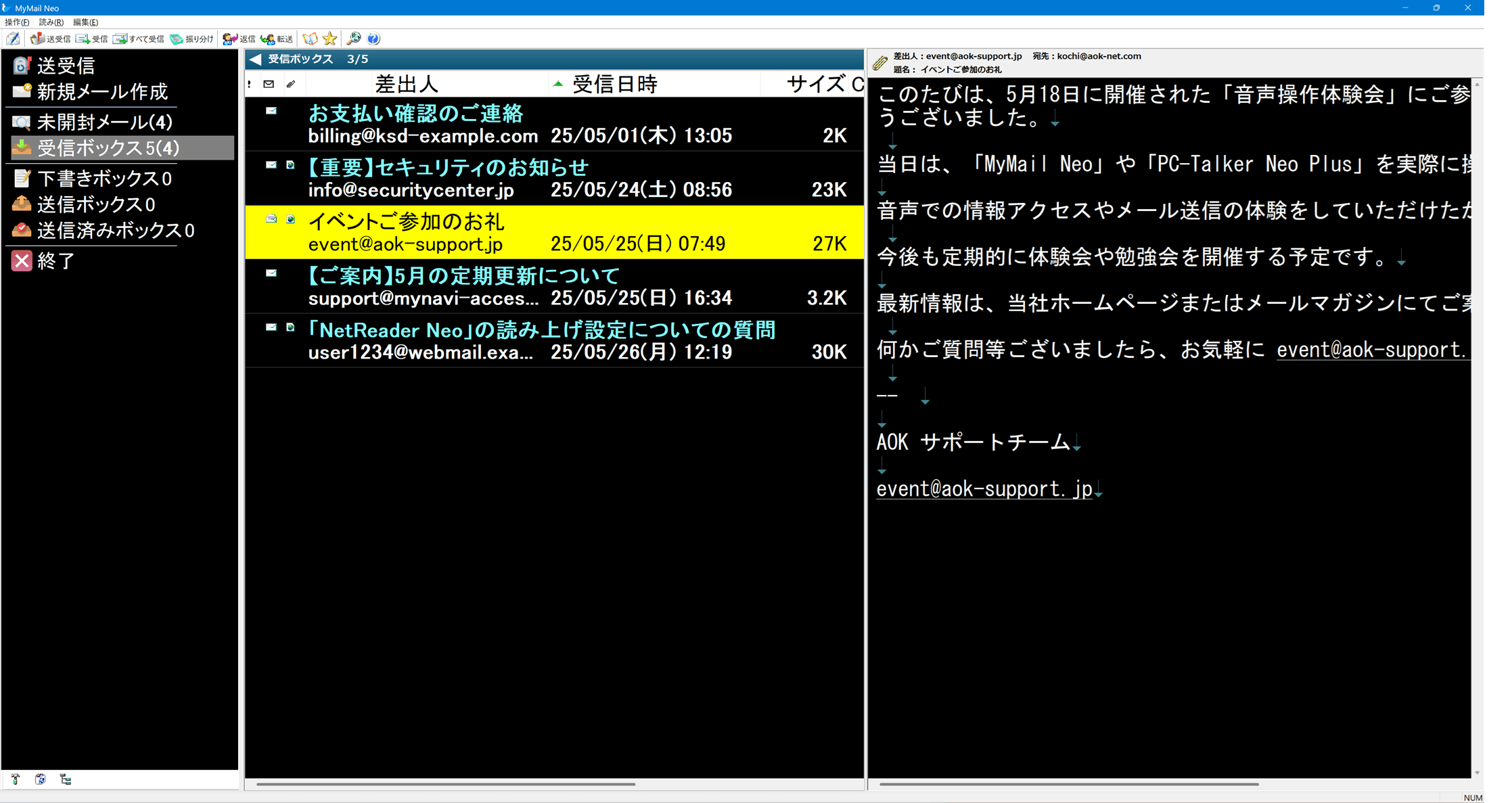Open Help via the question mark icon
The image size is (1512, 803).
[x=373, y=39]
